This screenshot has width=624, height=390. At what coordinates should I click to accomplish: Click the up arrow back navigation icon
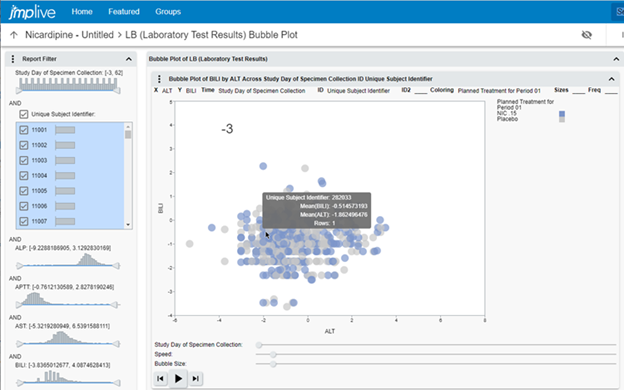tap(14, 35)
